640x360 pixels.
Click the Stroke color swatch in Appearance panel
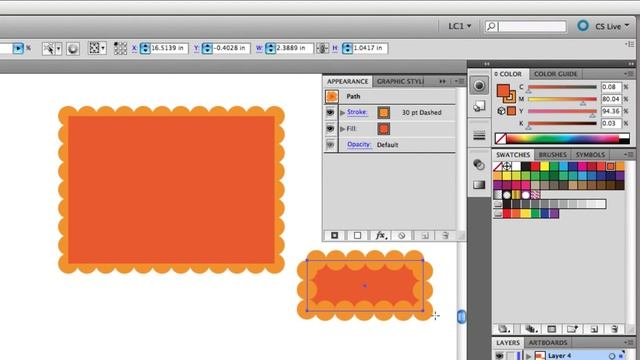(x=384, y=113)
